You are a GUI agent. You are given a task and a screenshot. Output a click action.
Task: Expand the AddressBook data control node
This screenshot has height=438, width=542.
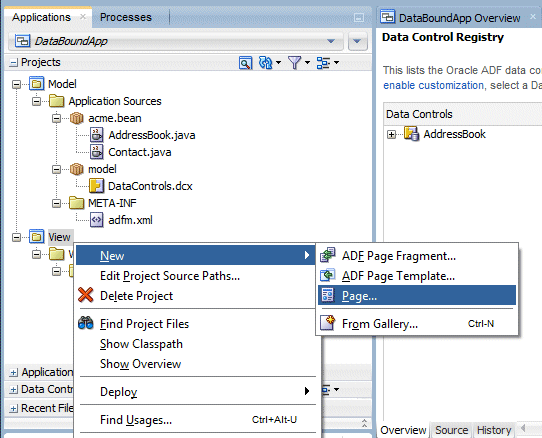(x=391, y=134)
